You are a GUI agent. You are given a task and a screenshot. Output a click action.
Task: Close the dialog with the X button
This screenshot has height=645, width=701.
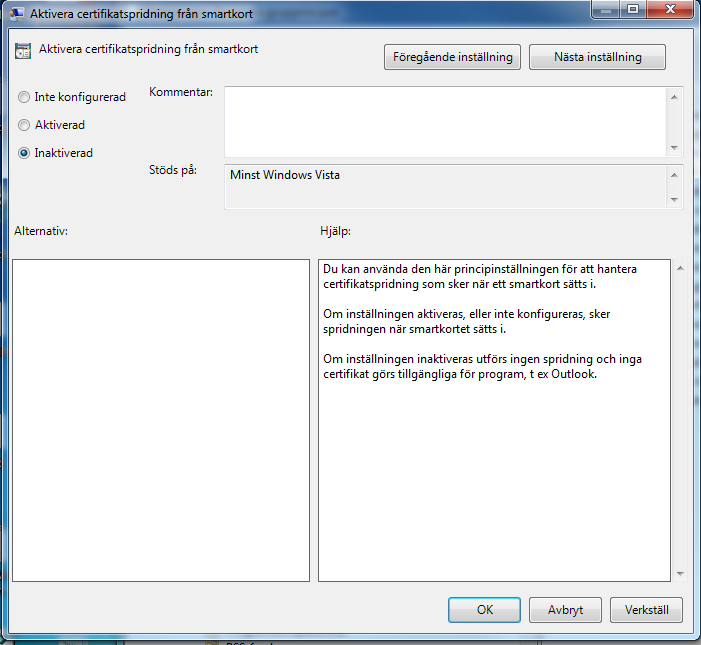click(670, 9)
